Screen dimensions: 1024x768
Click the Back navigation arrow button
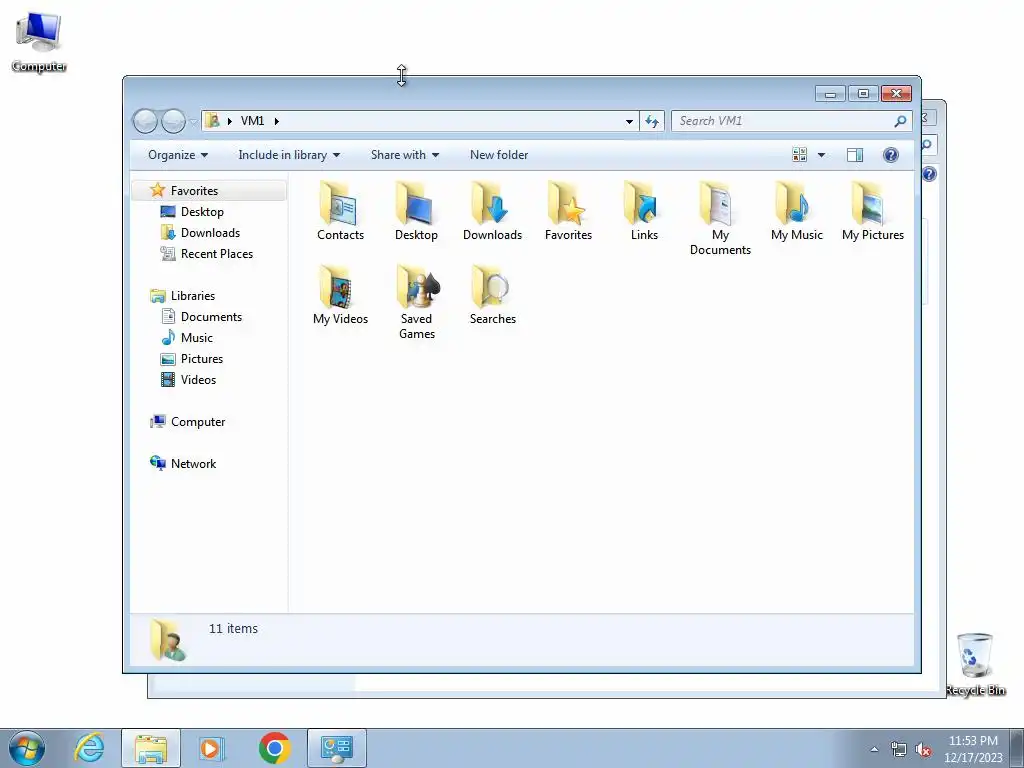click(145, 121)
